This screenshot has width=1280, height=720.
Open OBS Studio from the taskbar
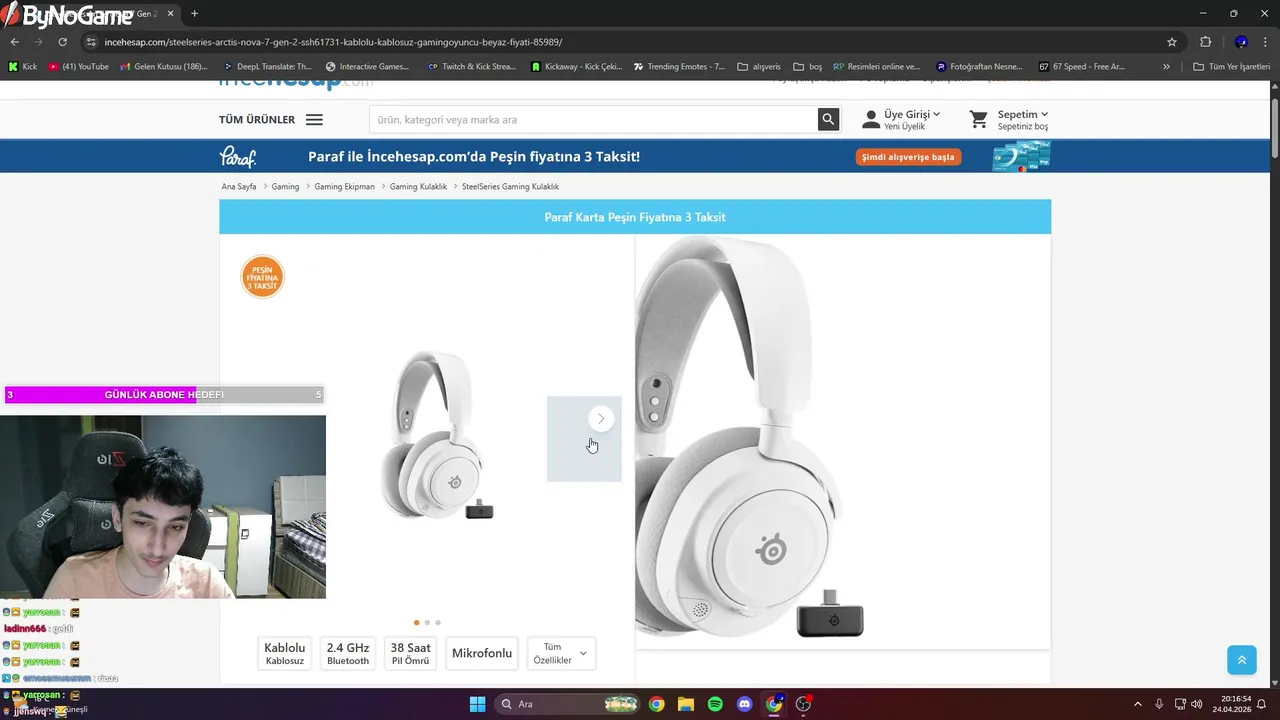pos(803,704)
